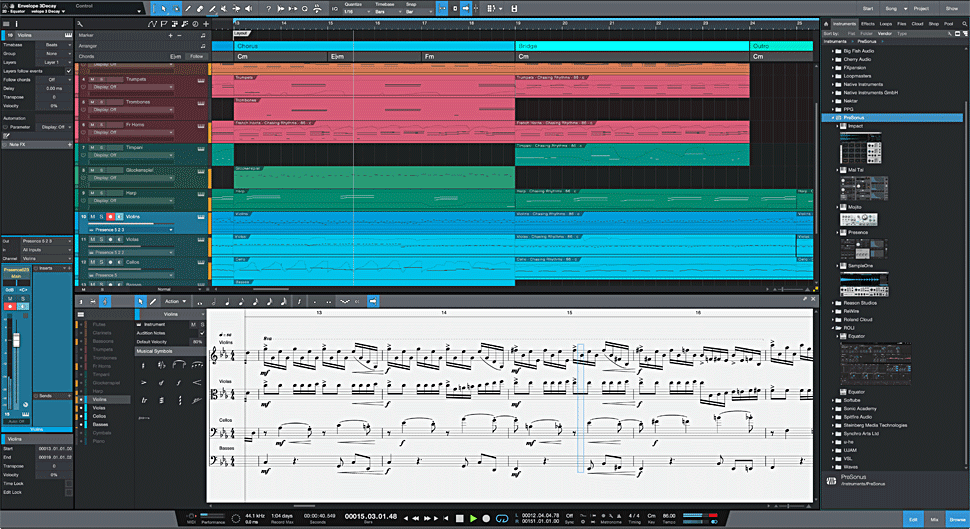Screen dimensions: 970x529
Task: Expand the Native Instruments folder
Action: (833, 84)
